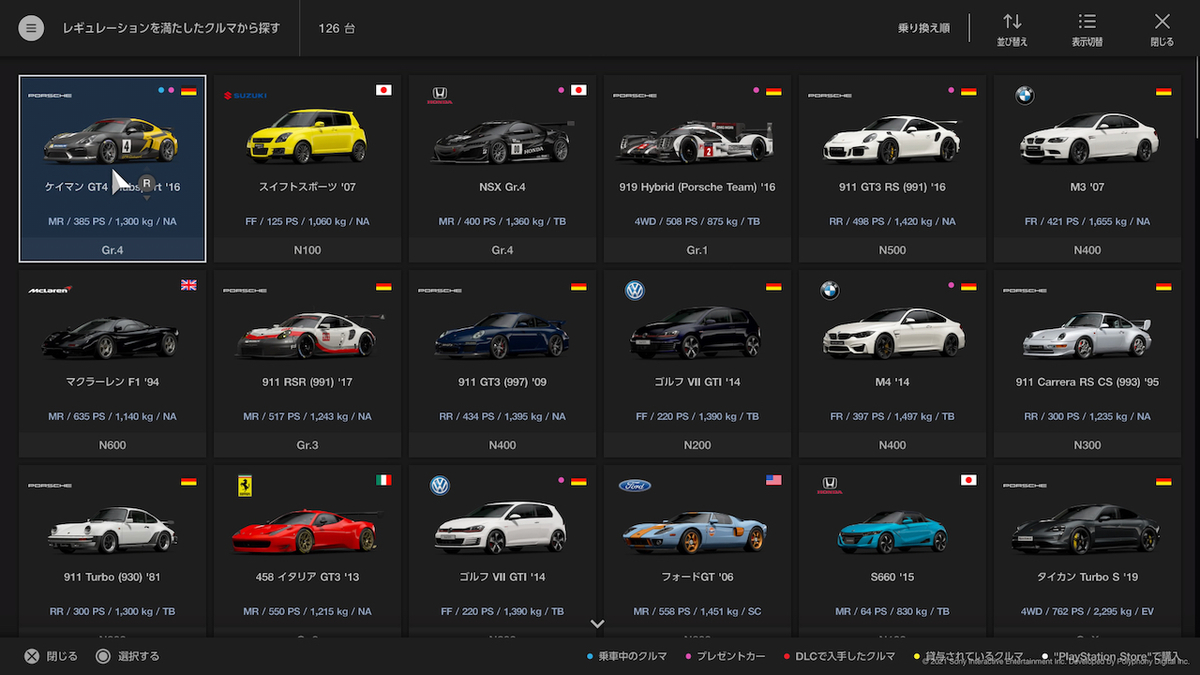This screenshot has height=675, width=1200.
Task: Click the 126 台 car count
Action: pyautogui.click(x=337, y=28)
